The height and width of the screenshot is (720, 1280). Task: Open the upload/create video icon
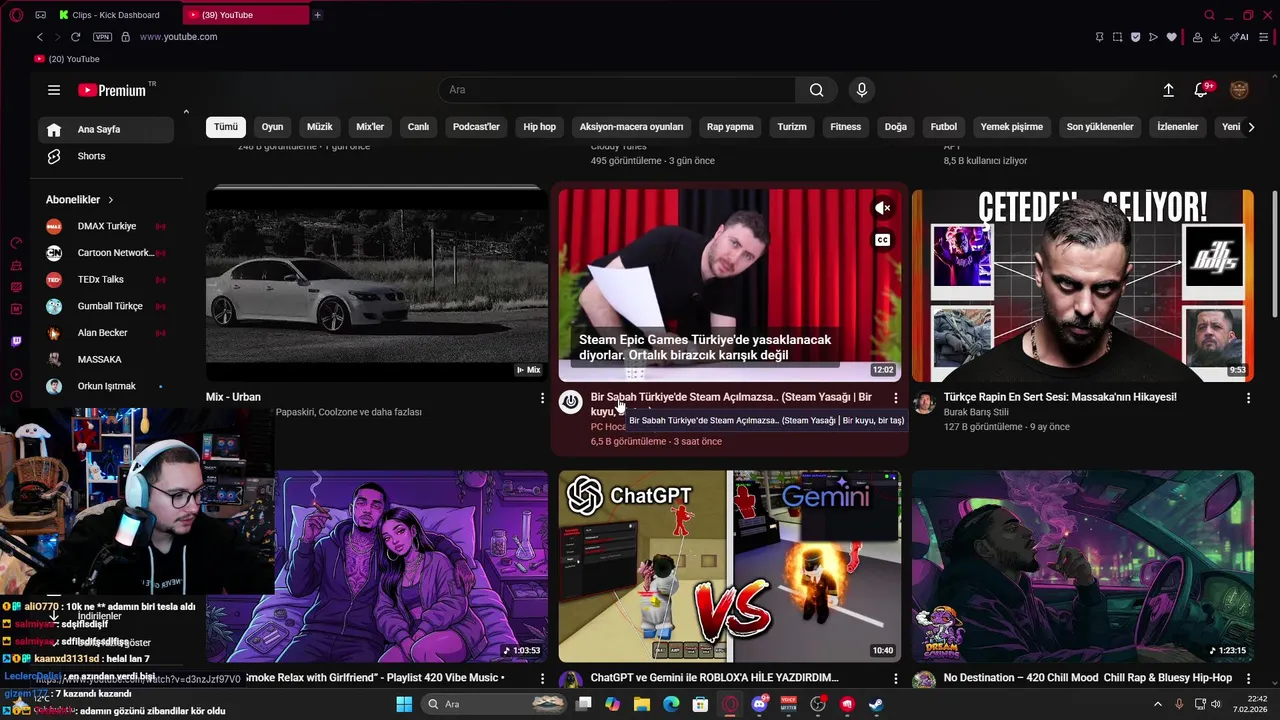click(1168, 90)
